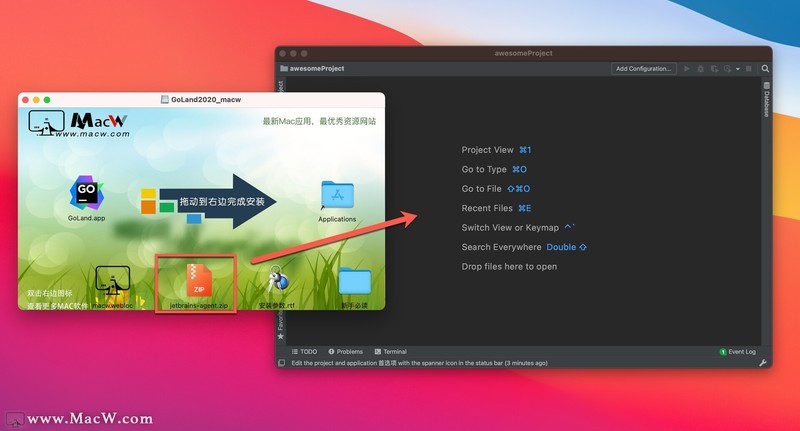Open the run options dropdown arrow in toolbar
The height and width of the screenshot is (431, 800).
(x=738, y=69)
